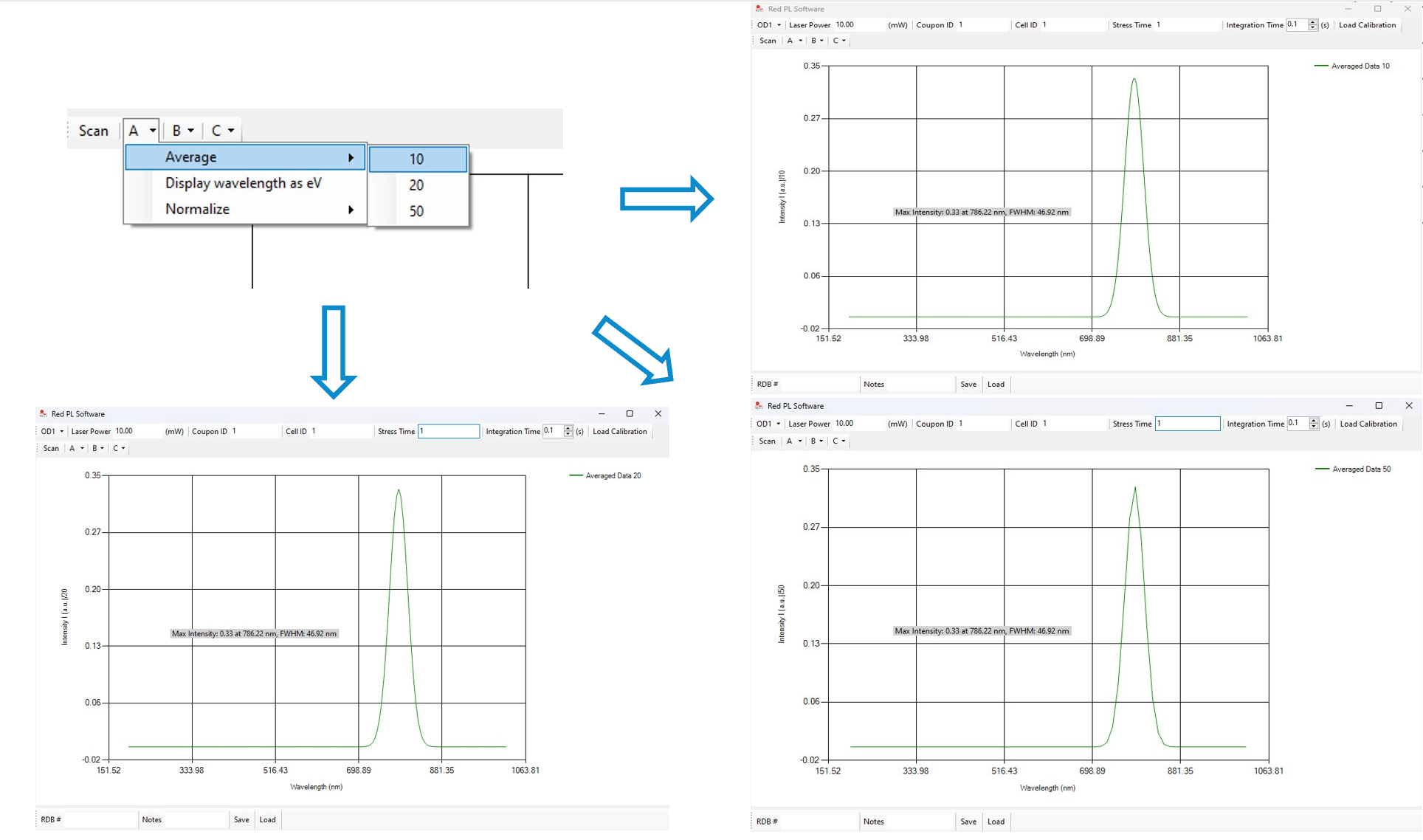The width and height of the screenshot is (1423, 840).
Task: Click Display wavelength as eV option
Action: (244, 183)
